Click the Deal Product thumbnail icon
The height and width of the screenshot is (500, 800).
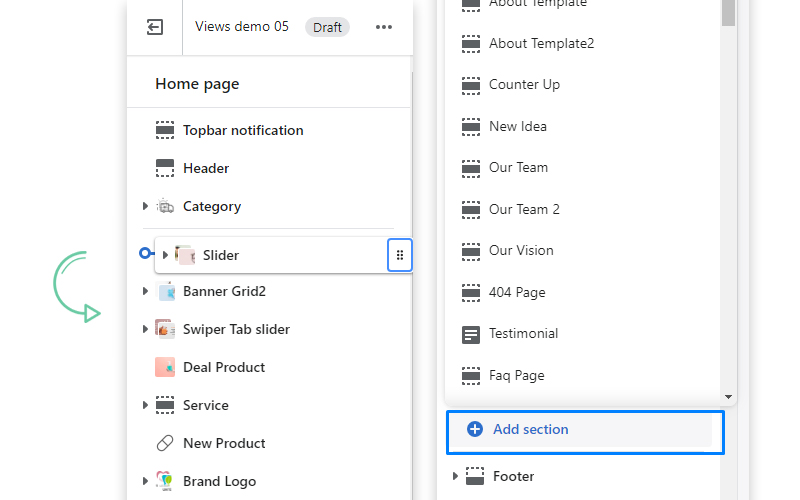click(165, 367)
